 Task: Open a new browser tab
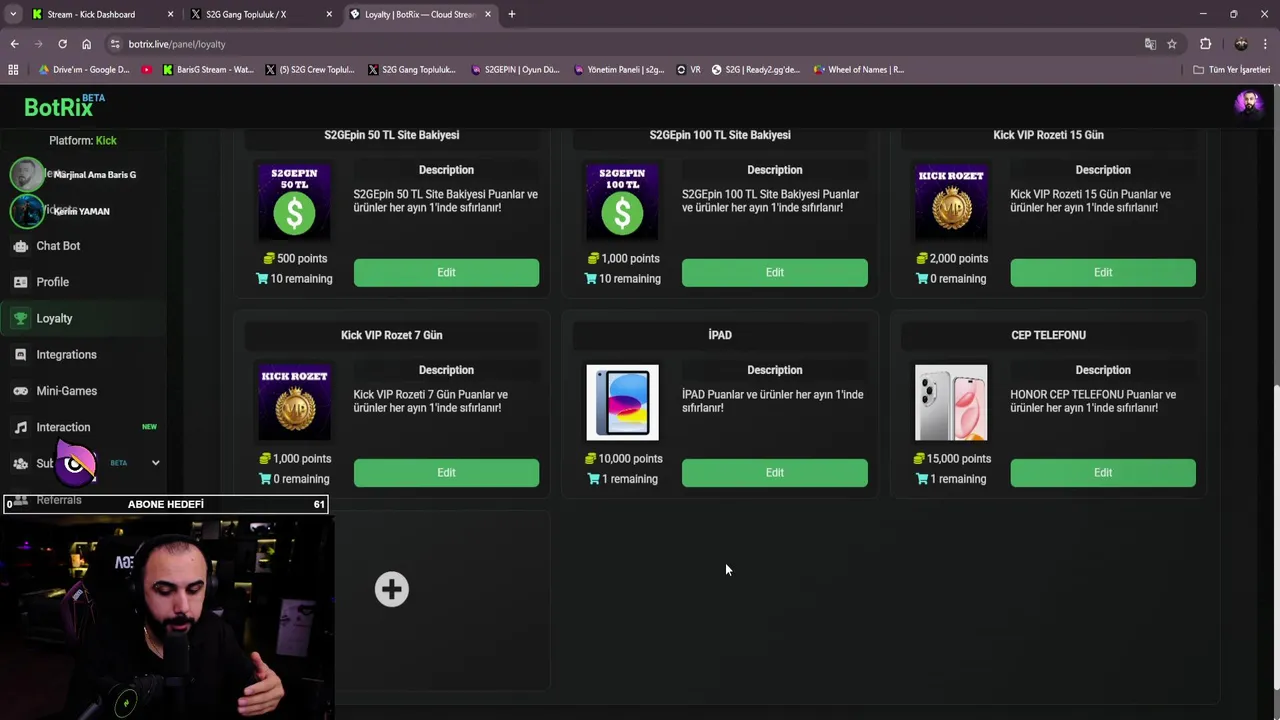click(512, 14)
